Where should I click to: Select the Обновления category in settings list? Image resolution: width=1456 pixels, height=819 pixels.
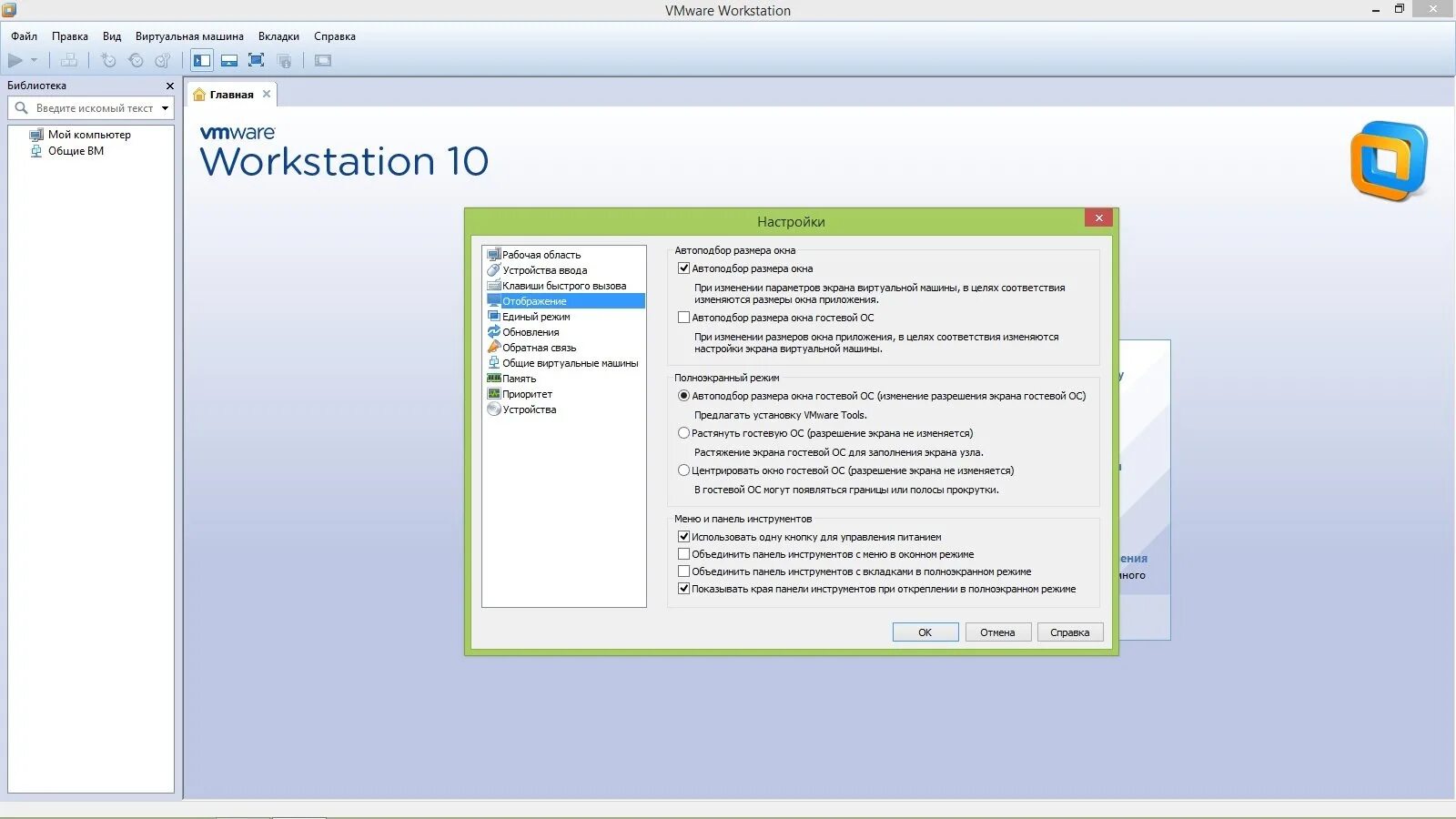tap(531, 331)
